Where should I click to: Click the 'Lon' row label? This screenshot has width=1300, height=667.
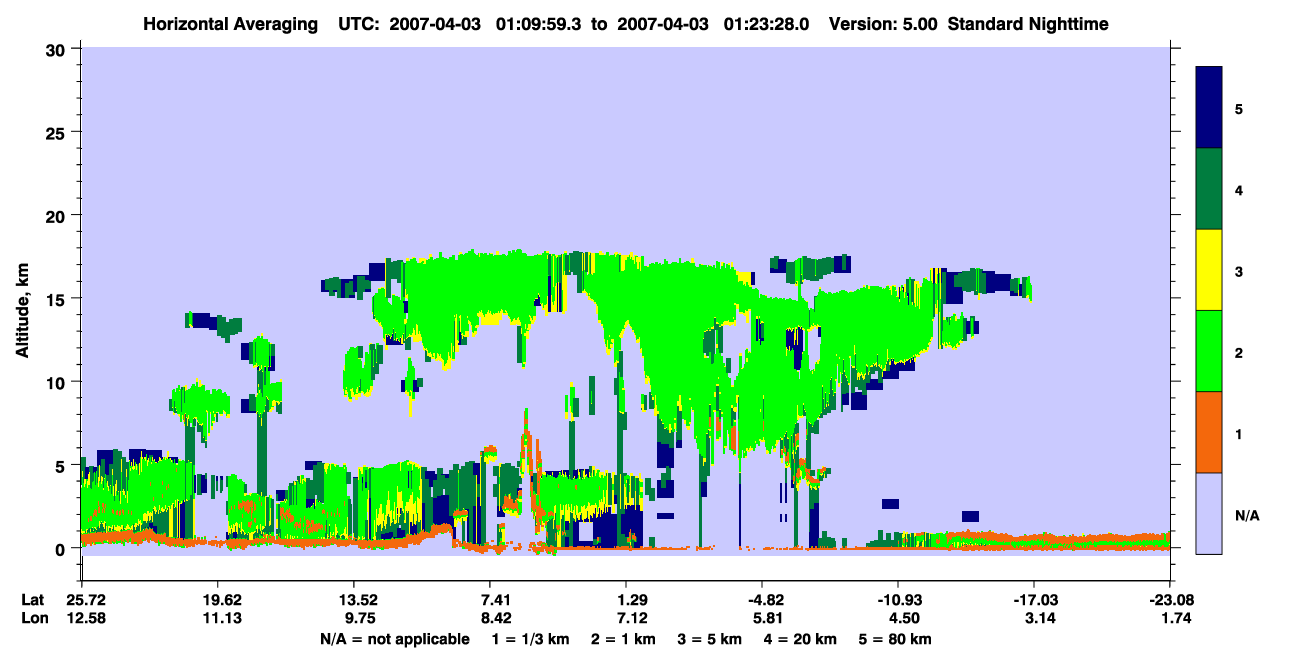click(33, 618)
